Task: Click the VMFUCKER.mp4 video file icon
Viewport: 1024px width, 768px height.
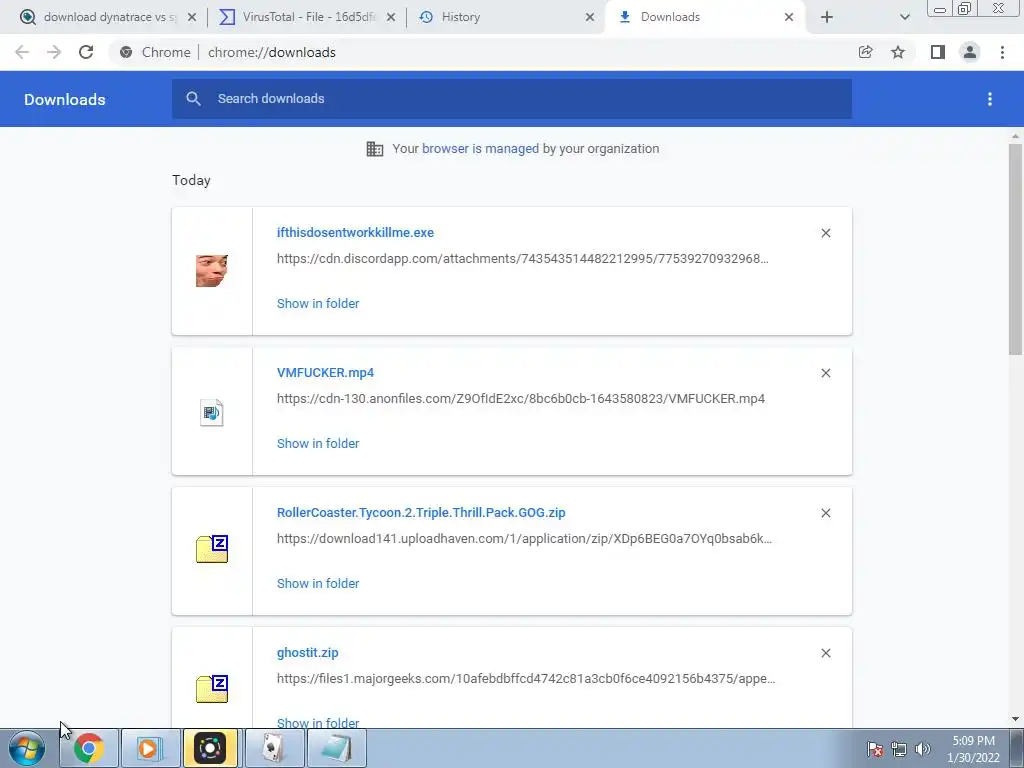Action: (212, 412)
